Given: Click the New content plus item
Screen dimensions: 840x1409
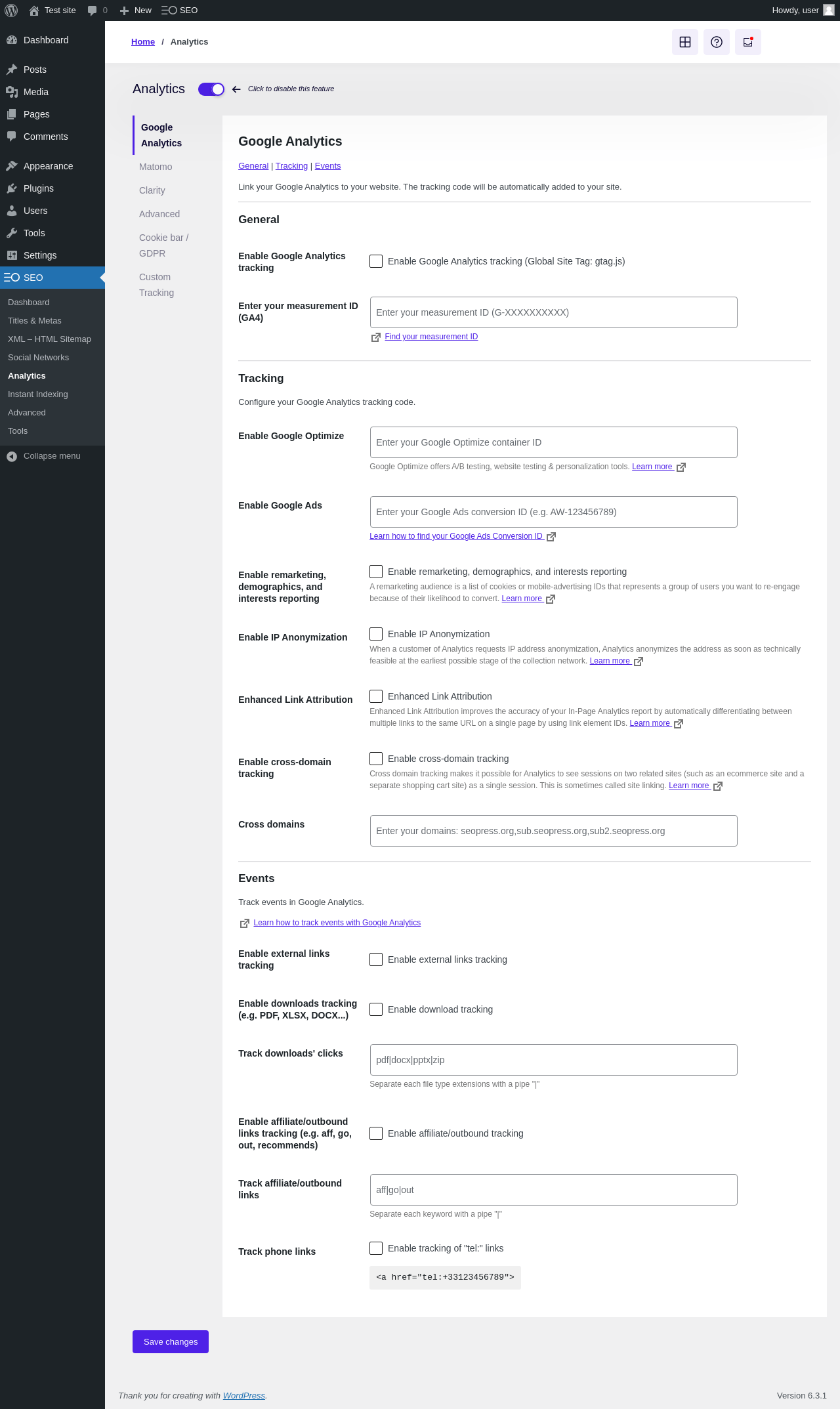Looking at the screenshot, I should (136, 11).
